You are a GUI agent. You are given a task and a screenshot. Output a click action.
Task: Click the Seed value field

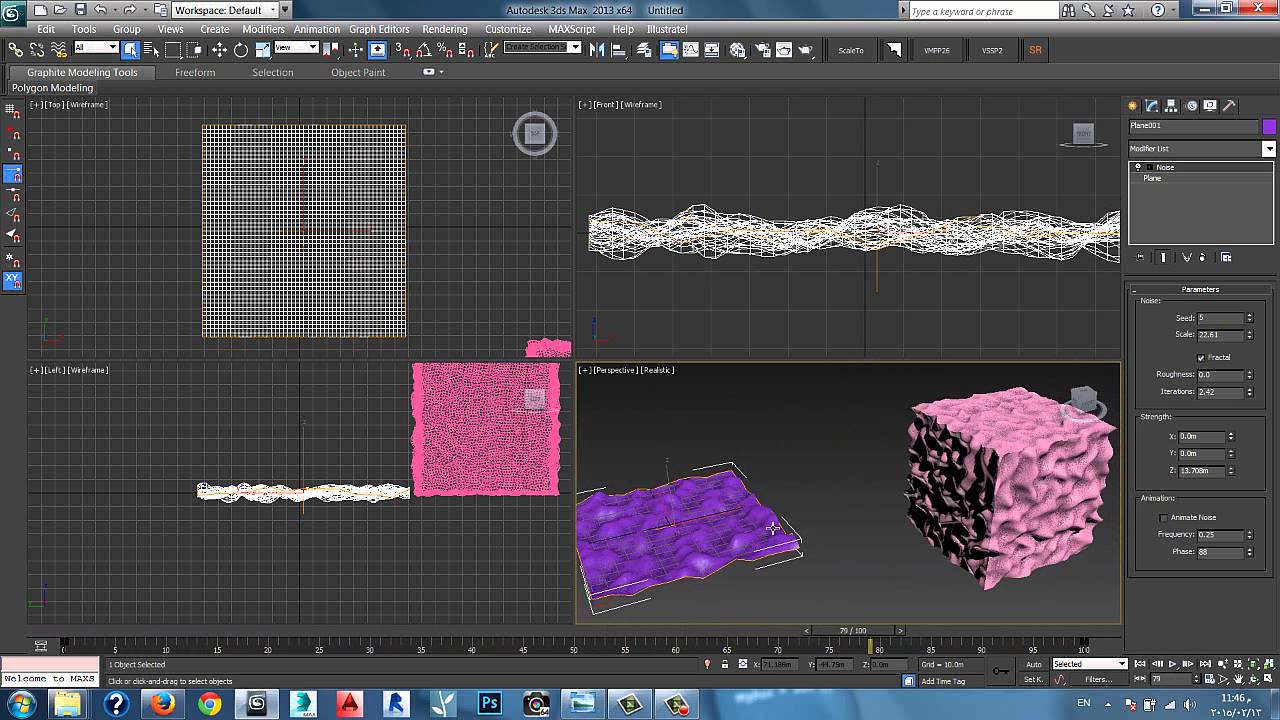click(x=1220, y=318)
